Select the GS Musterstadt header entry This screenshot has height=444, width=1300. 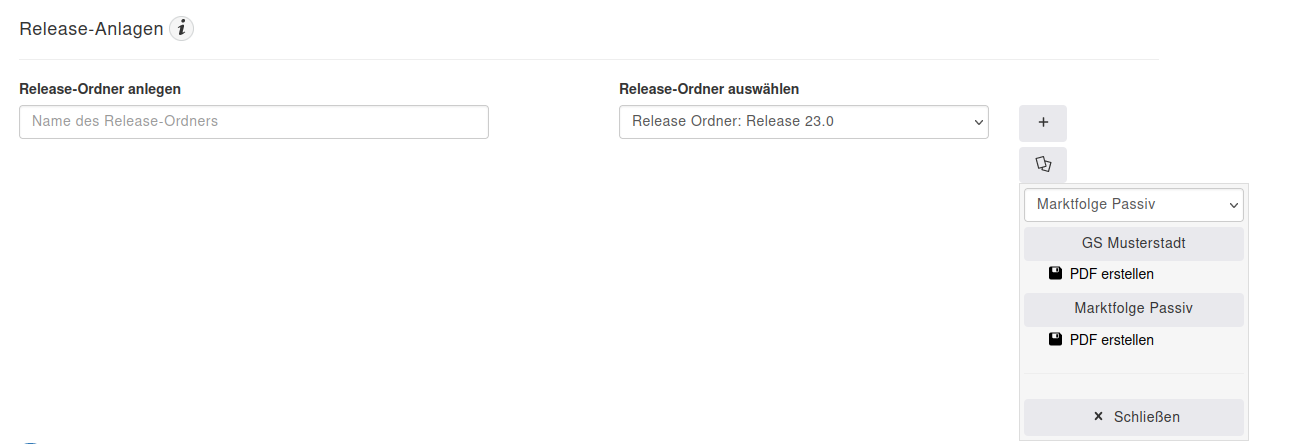coord(1134,244)
